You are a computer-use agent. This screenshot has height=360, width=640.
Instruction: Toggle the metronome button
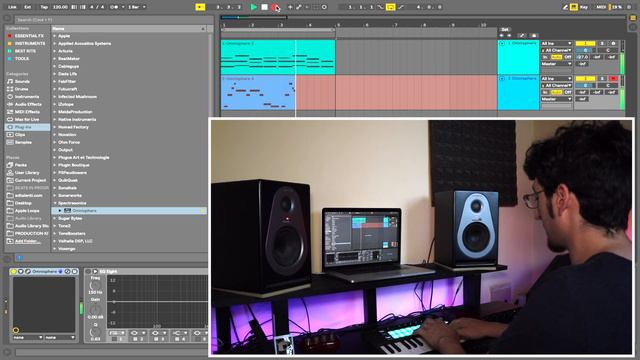[x=115, y=7]
